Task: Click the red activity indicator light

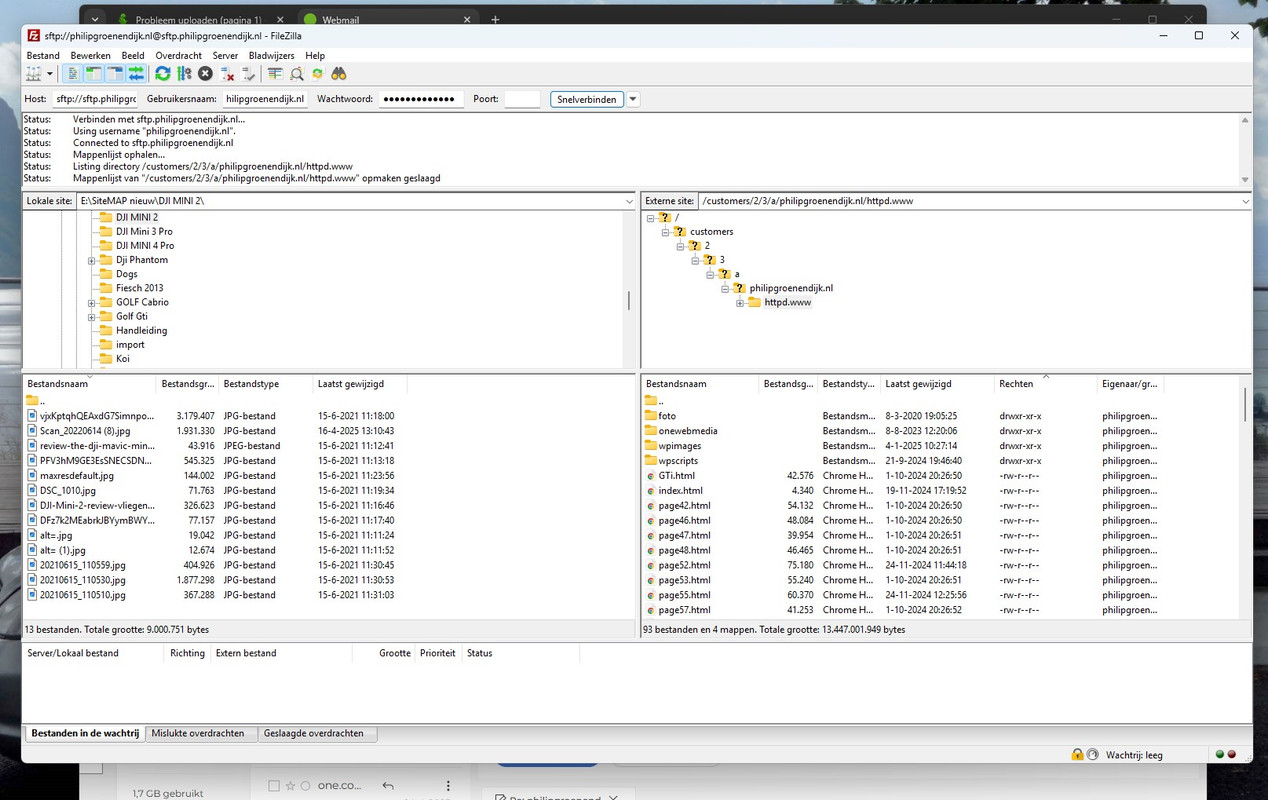Action: [x=1231, y=755]
